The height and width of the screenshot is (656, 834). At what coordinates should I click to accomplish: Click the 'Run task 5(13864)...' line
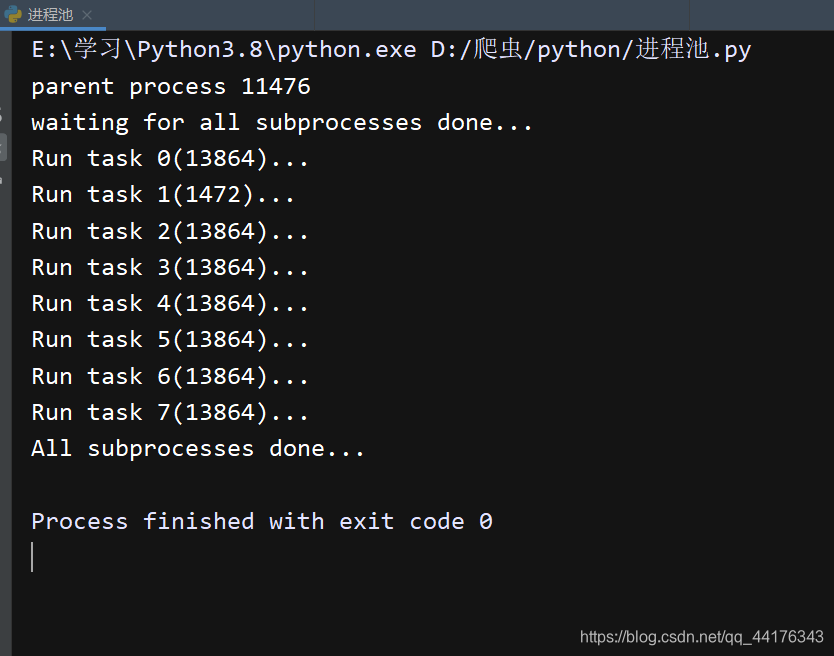[x=170, y=340]
